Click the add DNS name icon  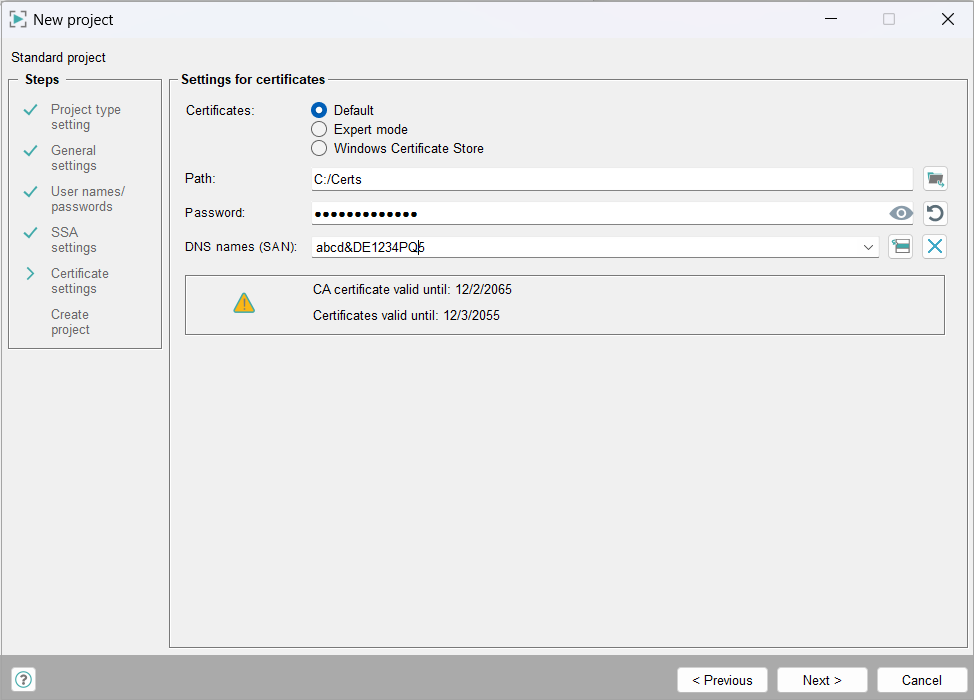click(901, 247)
